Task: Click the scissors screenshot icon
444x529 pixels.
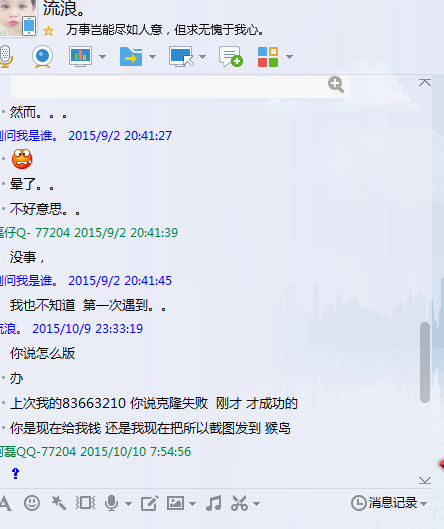Action: (240, 503)
